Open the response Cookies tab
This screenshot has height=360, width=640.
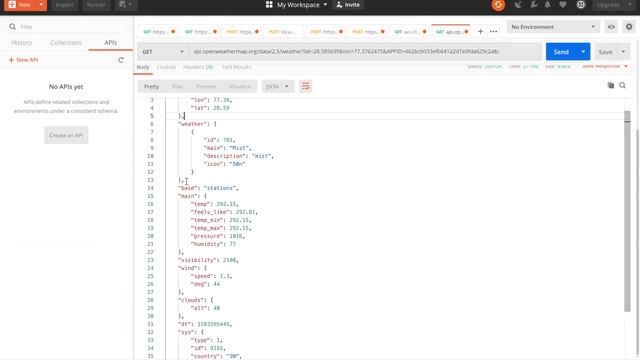[166, 67]
